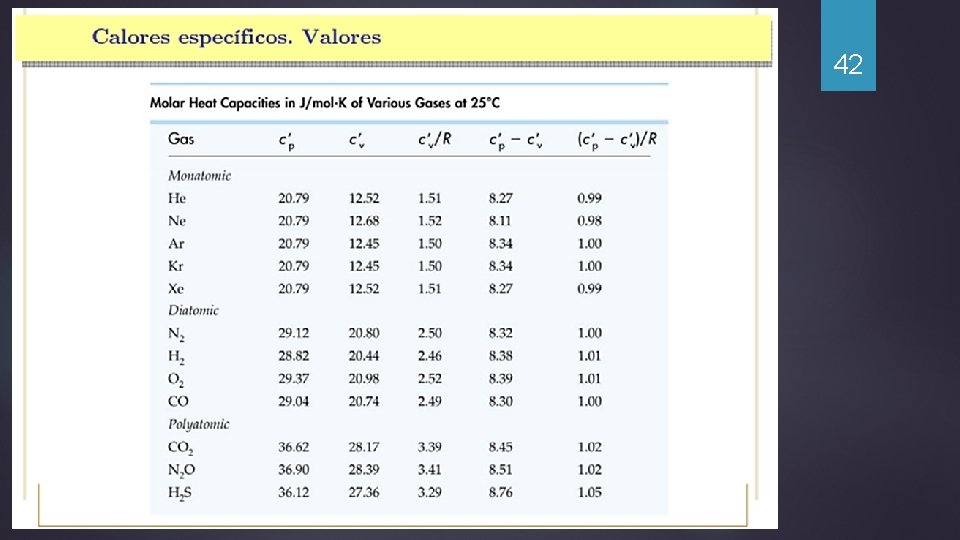Click value 8.51 in the N2O row
This screenshot has height=540, width=960.
(x=500, y=470)
